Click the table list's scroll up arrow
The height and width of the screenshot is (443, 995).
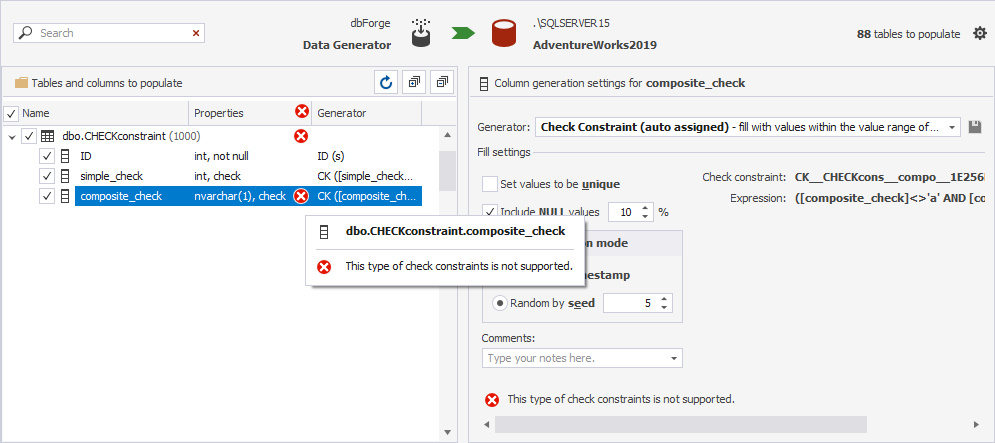point(447,135)
